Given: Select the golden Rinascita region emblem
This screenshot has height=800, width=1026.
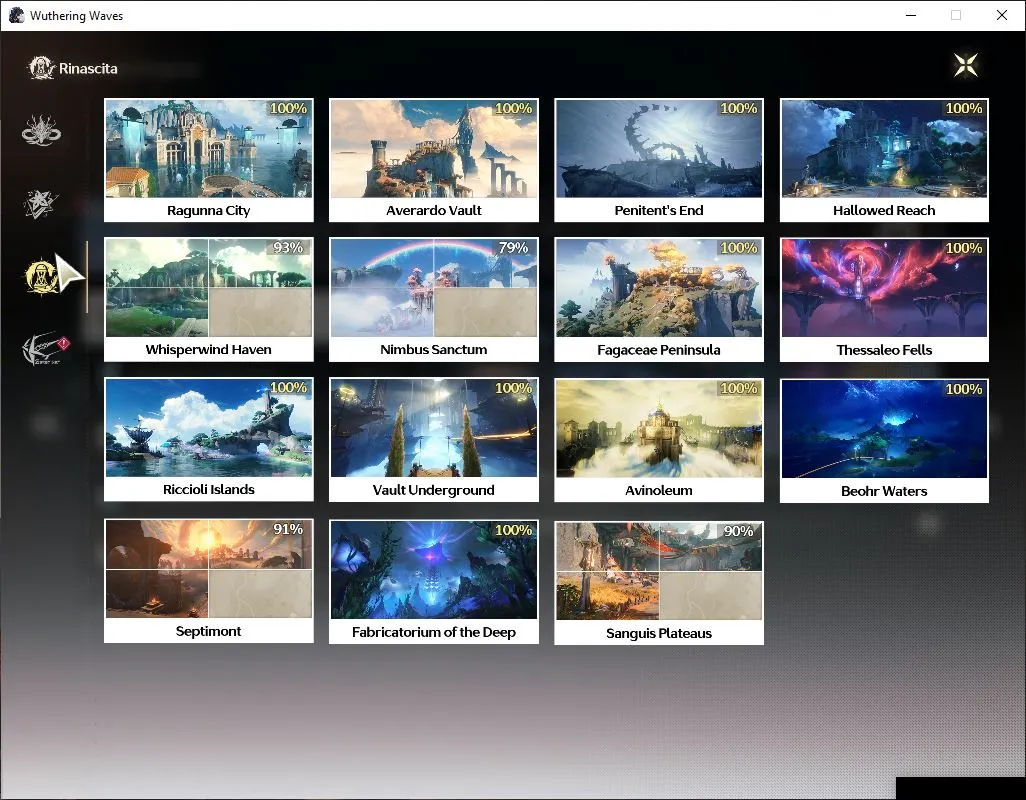Looking at the screenshot, I should pos(41,276).
